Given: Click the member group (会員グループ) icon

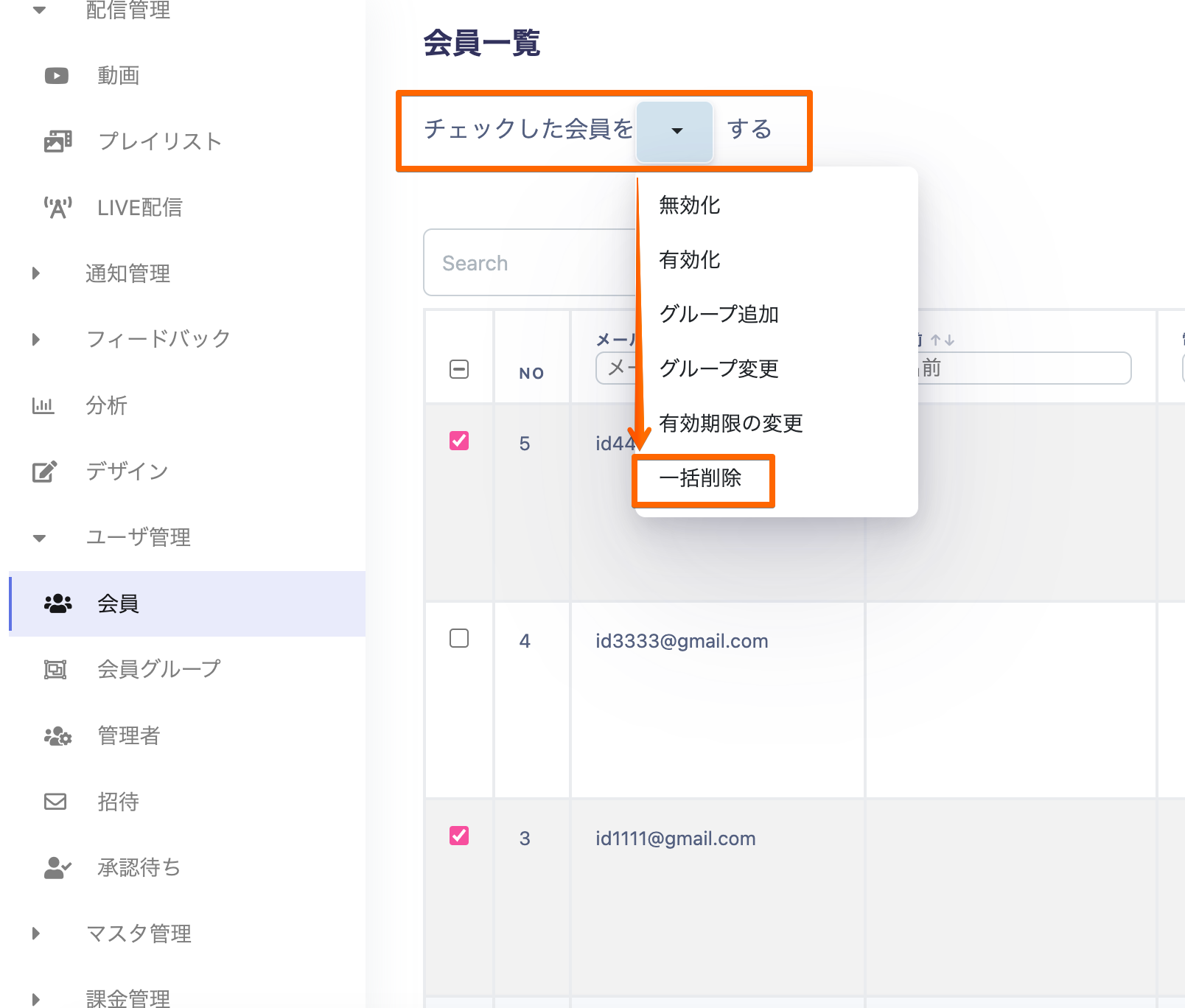Looking at the screenshot, I should 56,669.
